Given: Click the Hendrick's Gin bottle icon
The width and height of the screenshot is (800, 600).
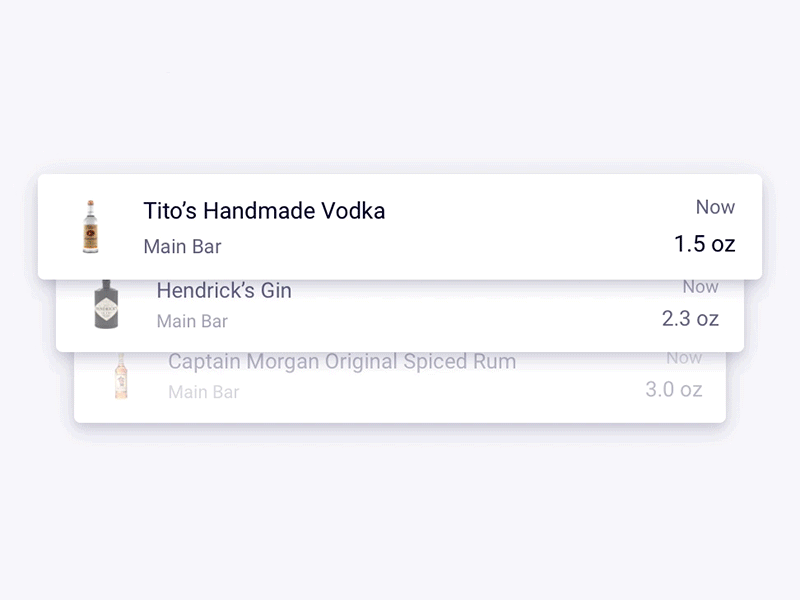Looking at the screenshot, I should click(x=106, y=304).
